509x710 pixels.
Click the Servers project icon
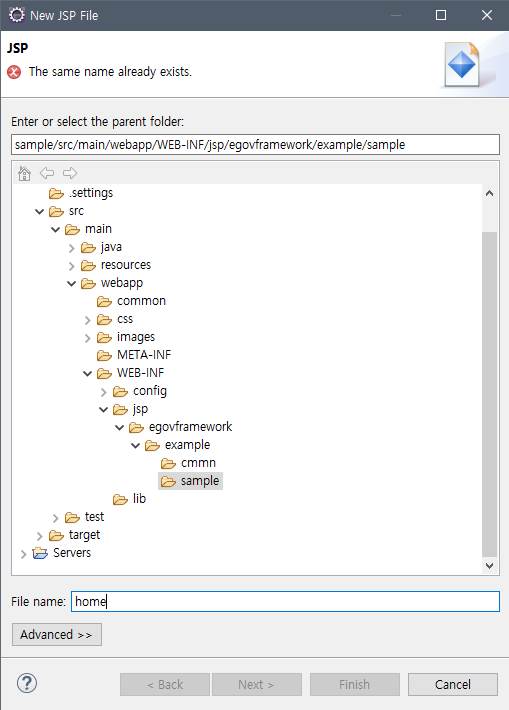click(x=40, y=553)
